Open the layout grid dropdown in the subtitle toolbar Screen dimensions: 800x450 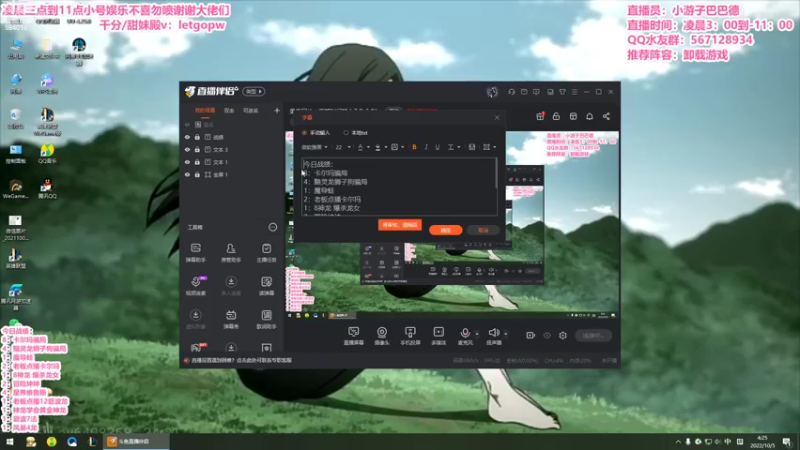489,147
